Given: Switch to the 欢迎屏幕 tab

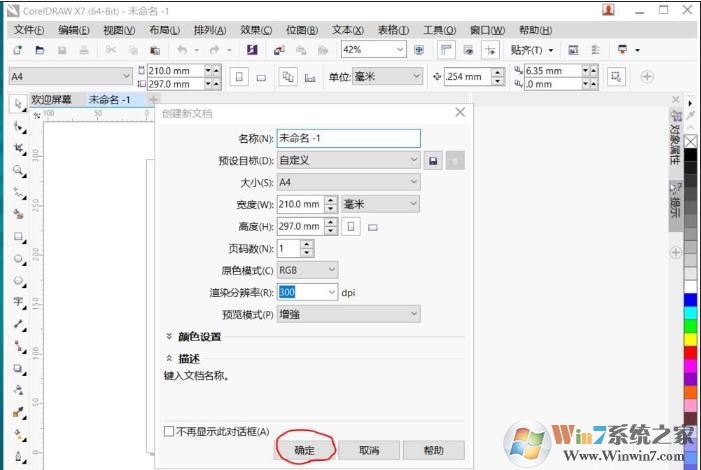Looking at the screenshot, I should click(51, 100).
